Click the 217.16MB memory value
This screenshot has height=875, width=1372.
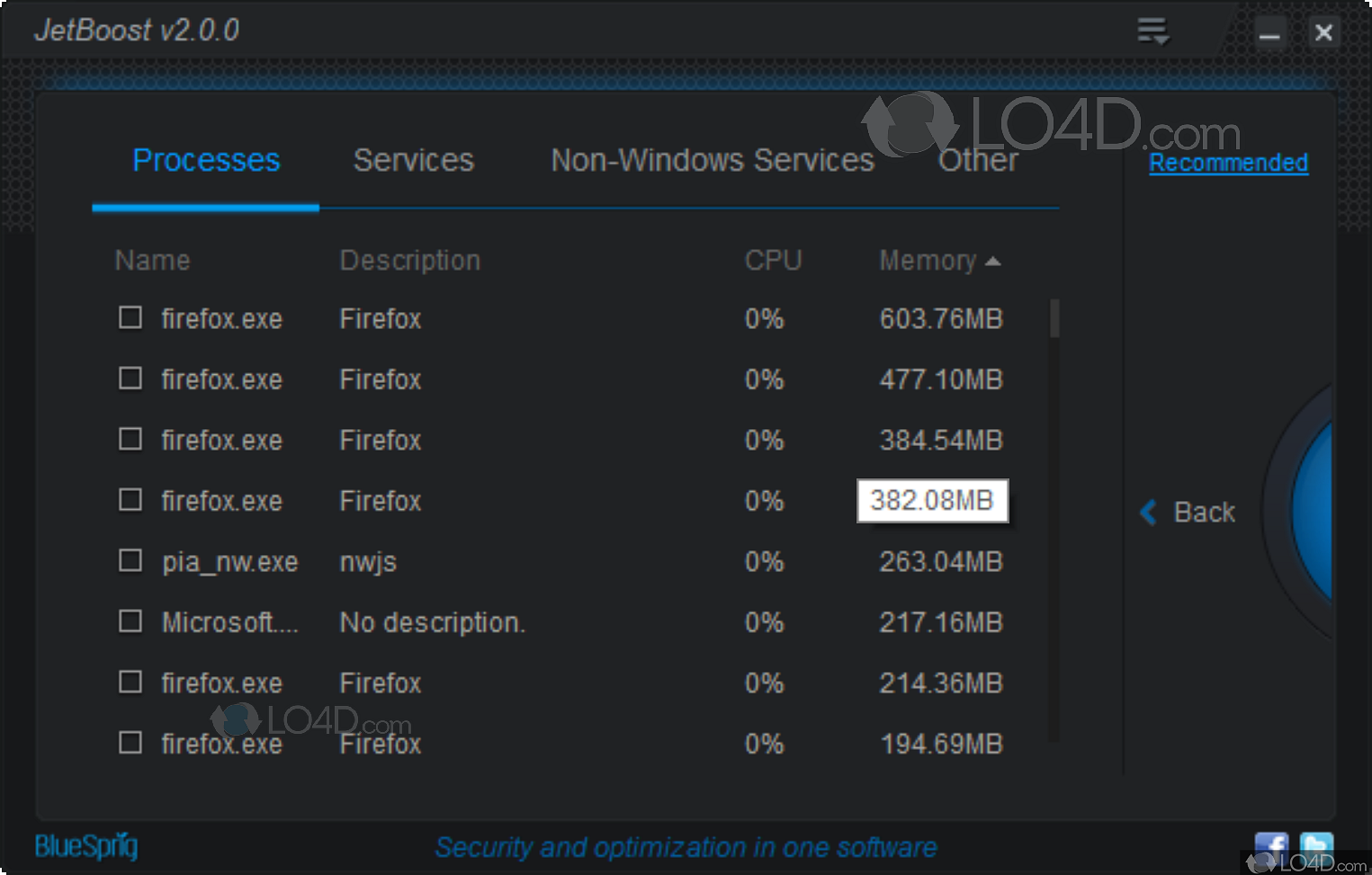[x=941, y=622]
